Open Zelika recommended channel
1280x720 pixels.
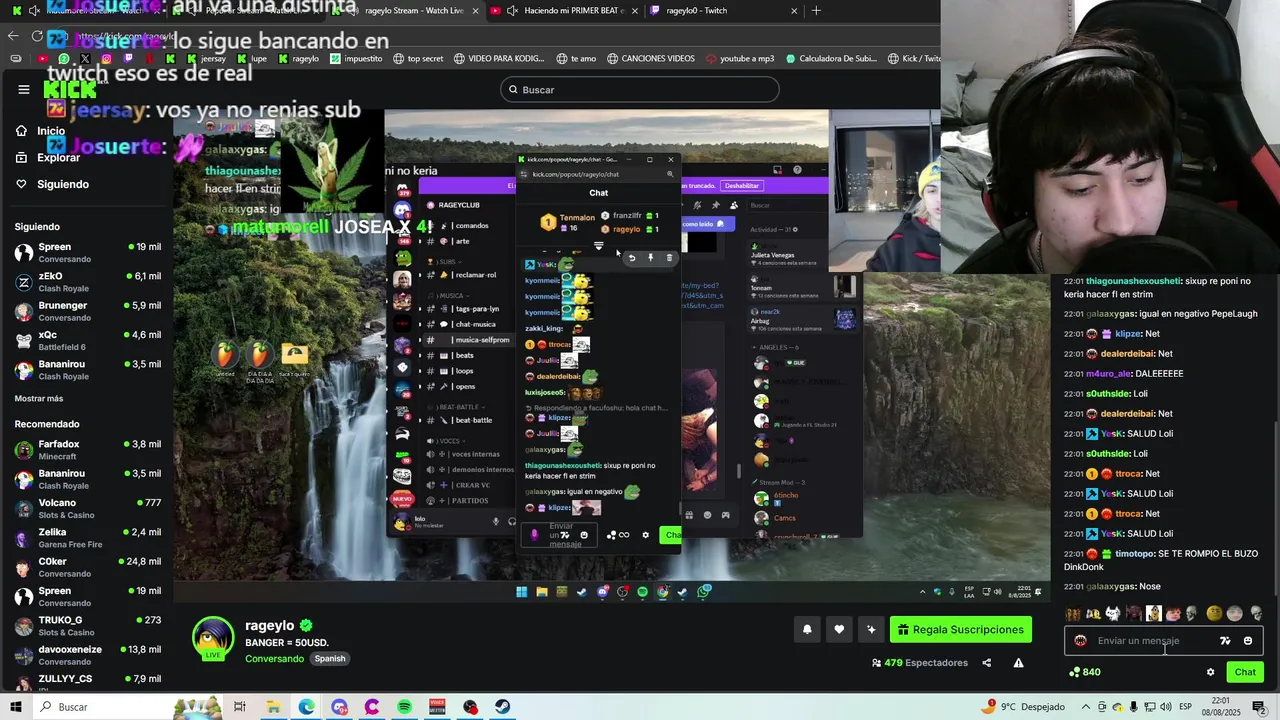click(x=88, y=538)
